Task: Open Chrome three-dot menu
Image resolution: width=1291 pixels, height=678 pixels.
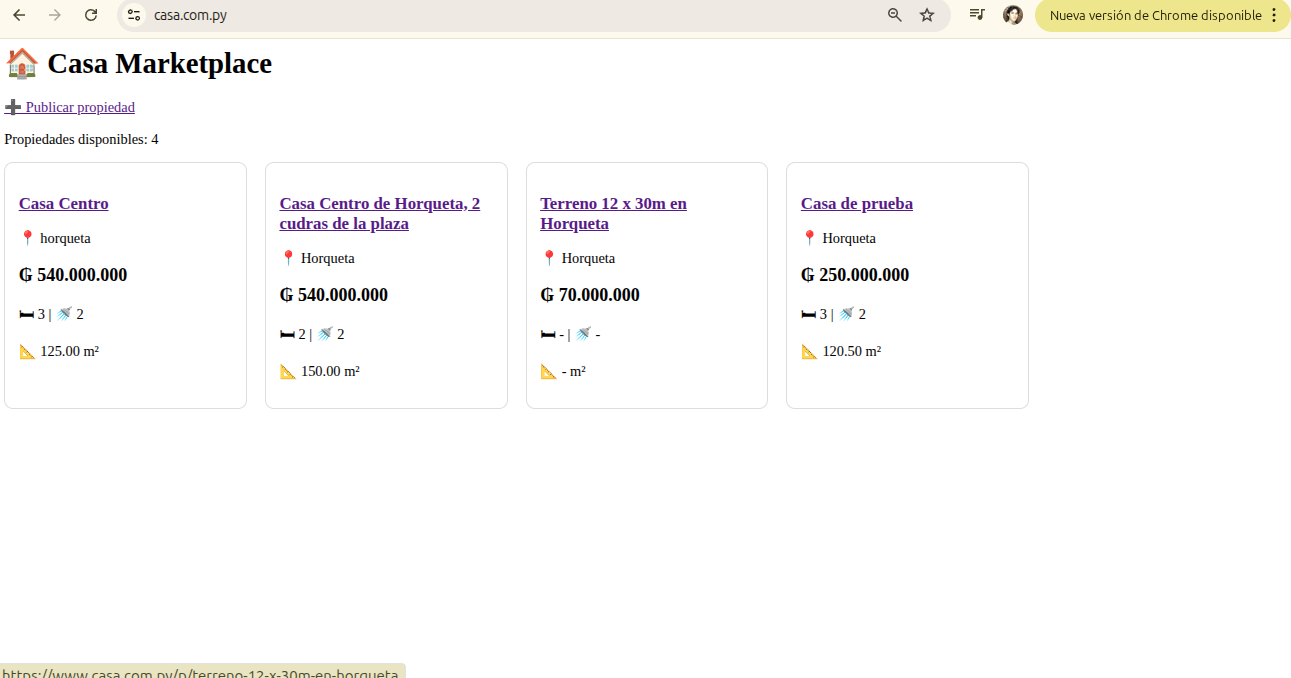Action: [x=1273, y=15]
